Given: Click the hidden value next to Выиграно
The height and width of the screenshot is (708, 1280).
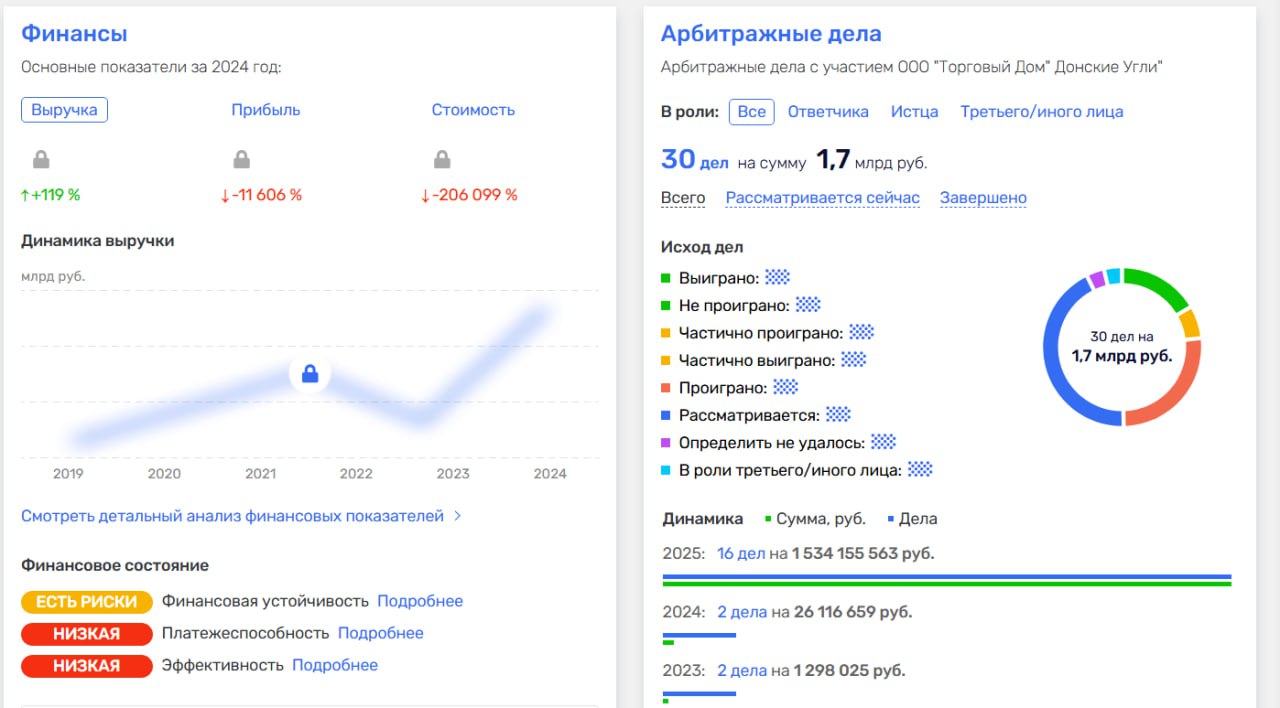Looking at the screenshot, I should [777, 278].
